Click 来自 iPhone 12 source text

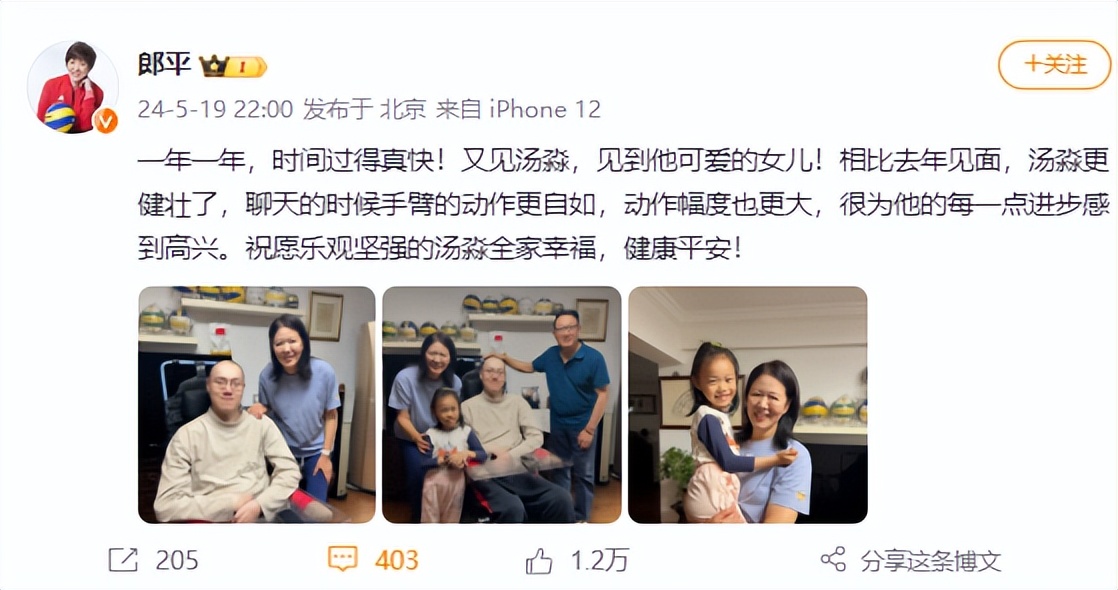[518, 109]
